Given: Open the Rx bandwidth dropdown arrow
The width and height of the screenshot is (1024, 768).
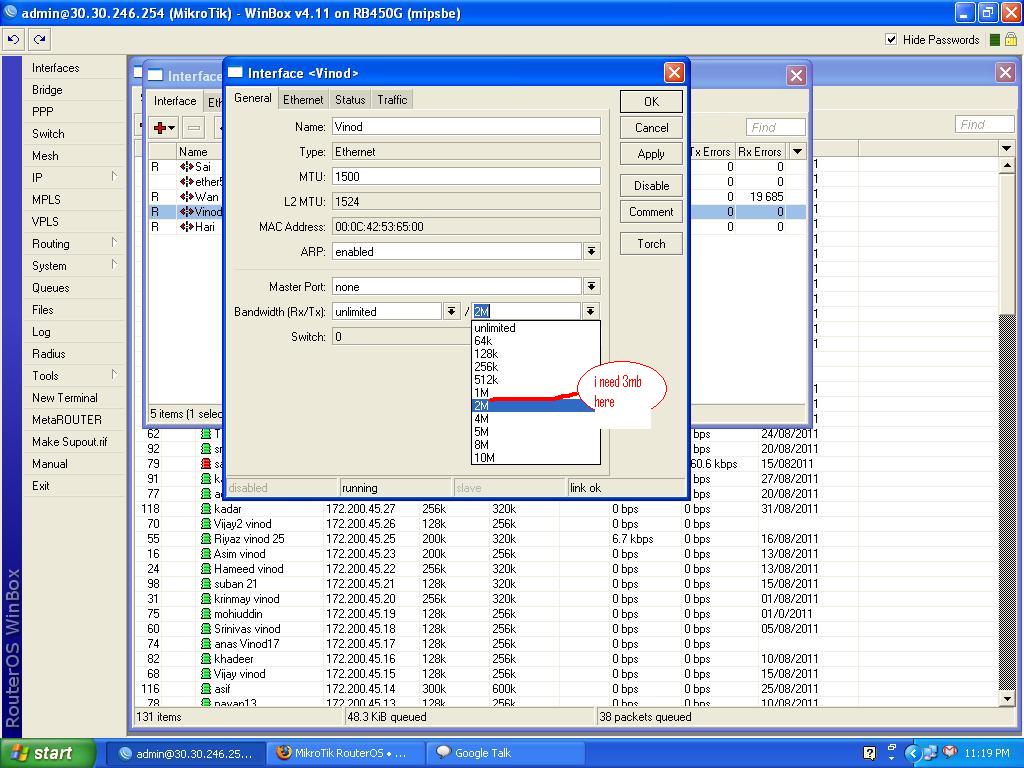Looking at the screenshot, I should pyautogui.click(x=451, y=312).
